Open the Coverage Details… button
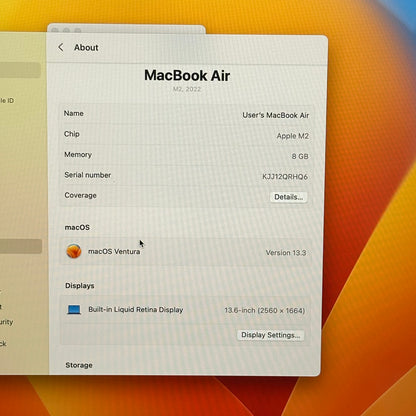 coord(288,197)
